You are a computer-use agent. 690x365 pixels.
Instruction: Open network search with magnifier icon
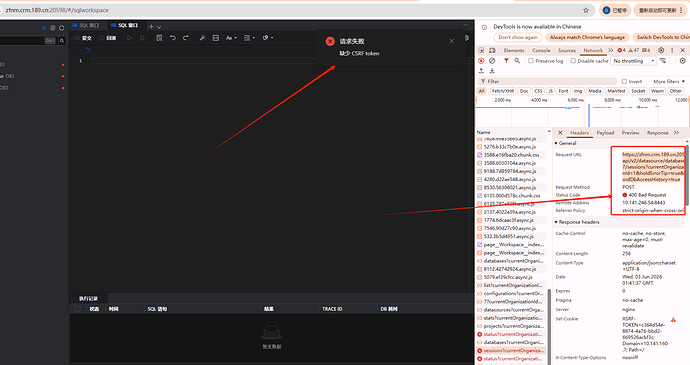click(x=517, y=61)
